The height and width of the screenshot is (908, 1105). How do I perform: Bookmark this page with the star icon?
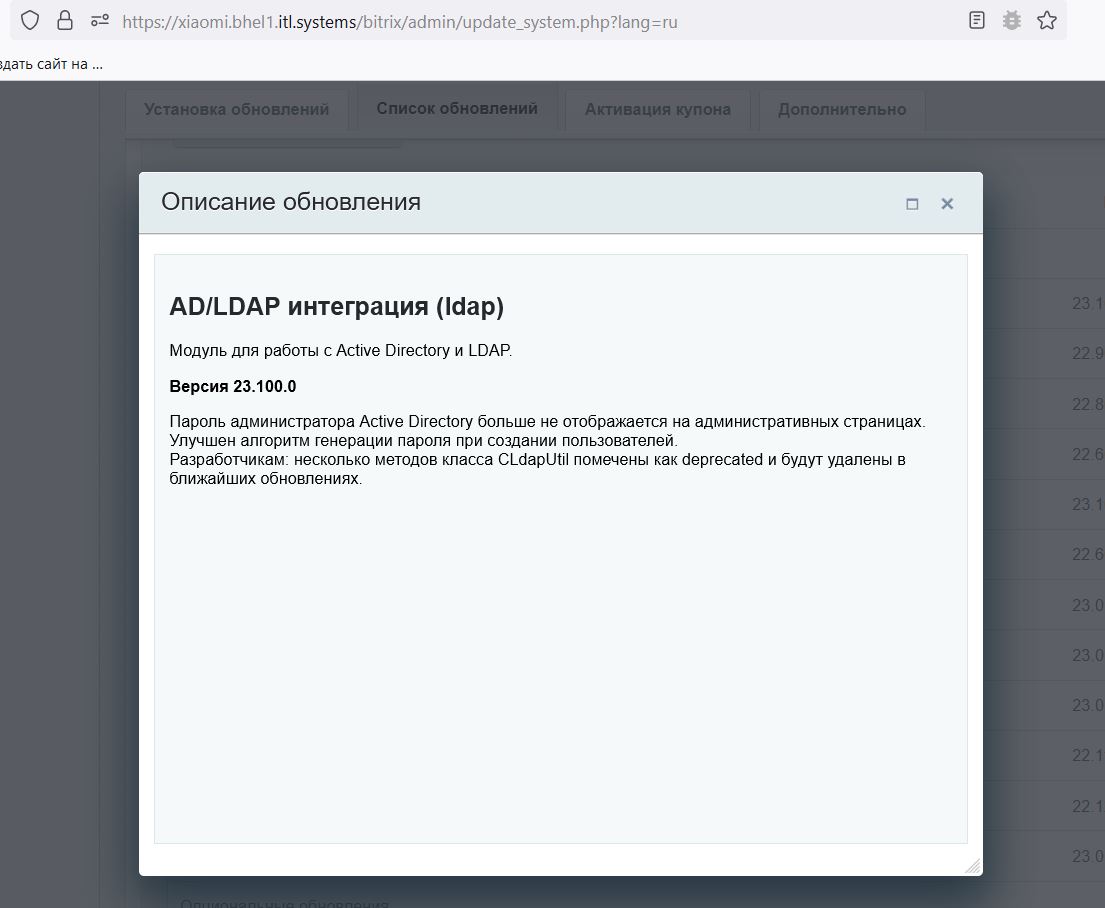1047,20
